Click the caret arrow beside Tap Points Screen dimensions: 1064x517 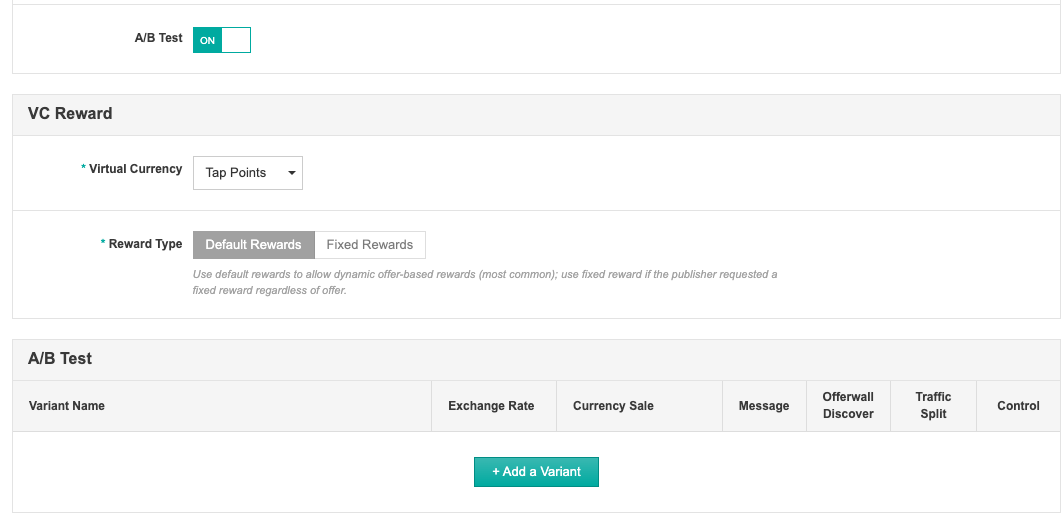pos(291,173)
